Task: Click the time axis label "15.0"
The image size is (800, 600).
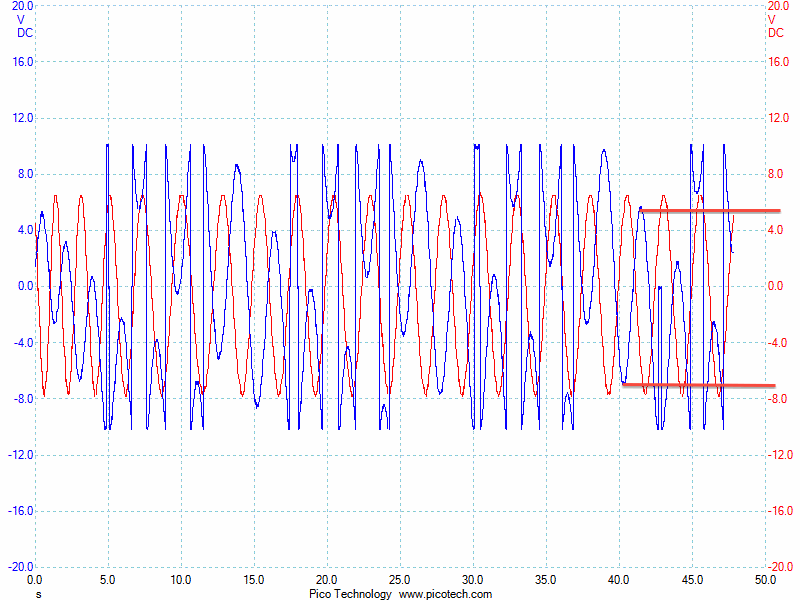Action: (x=254, y=580)
